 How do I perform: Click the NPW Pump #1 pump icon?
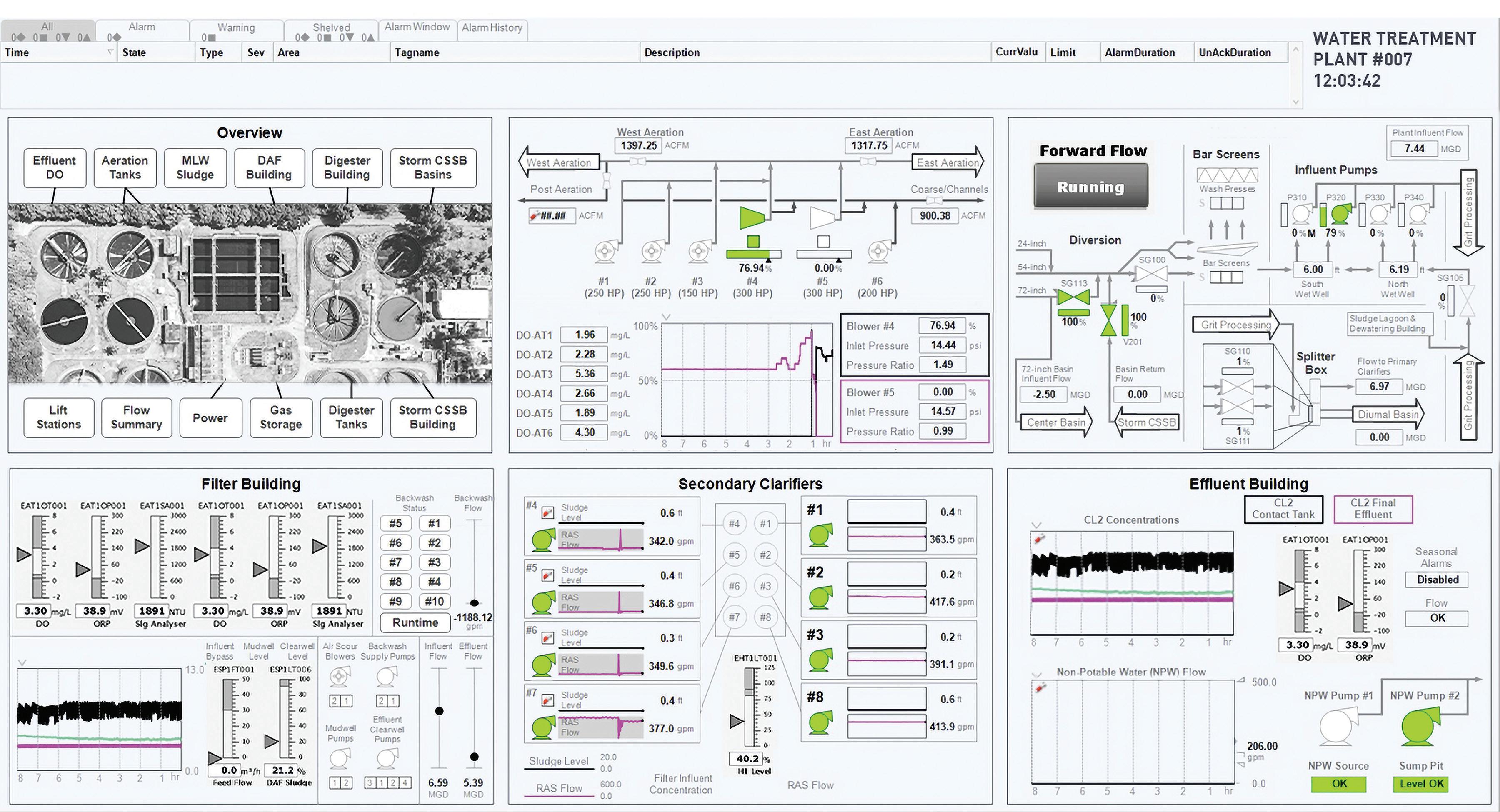[x=1339, y=727]
